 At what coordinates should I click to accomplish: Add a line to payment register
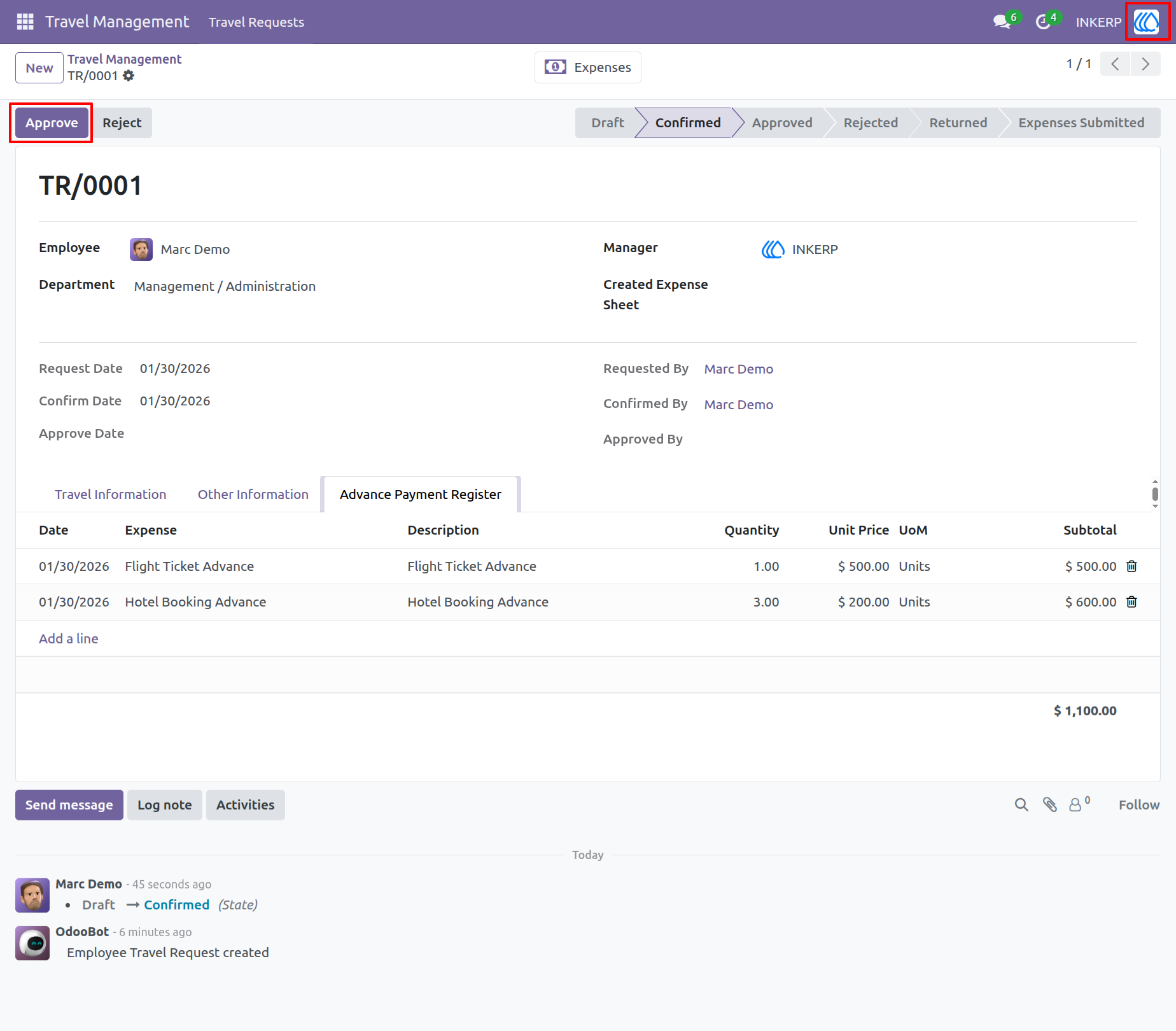(69, 638)
